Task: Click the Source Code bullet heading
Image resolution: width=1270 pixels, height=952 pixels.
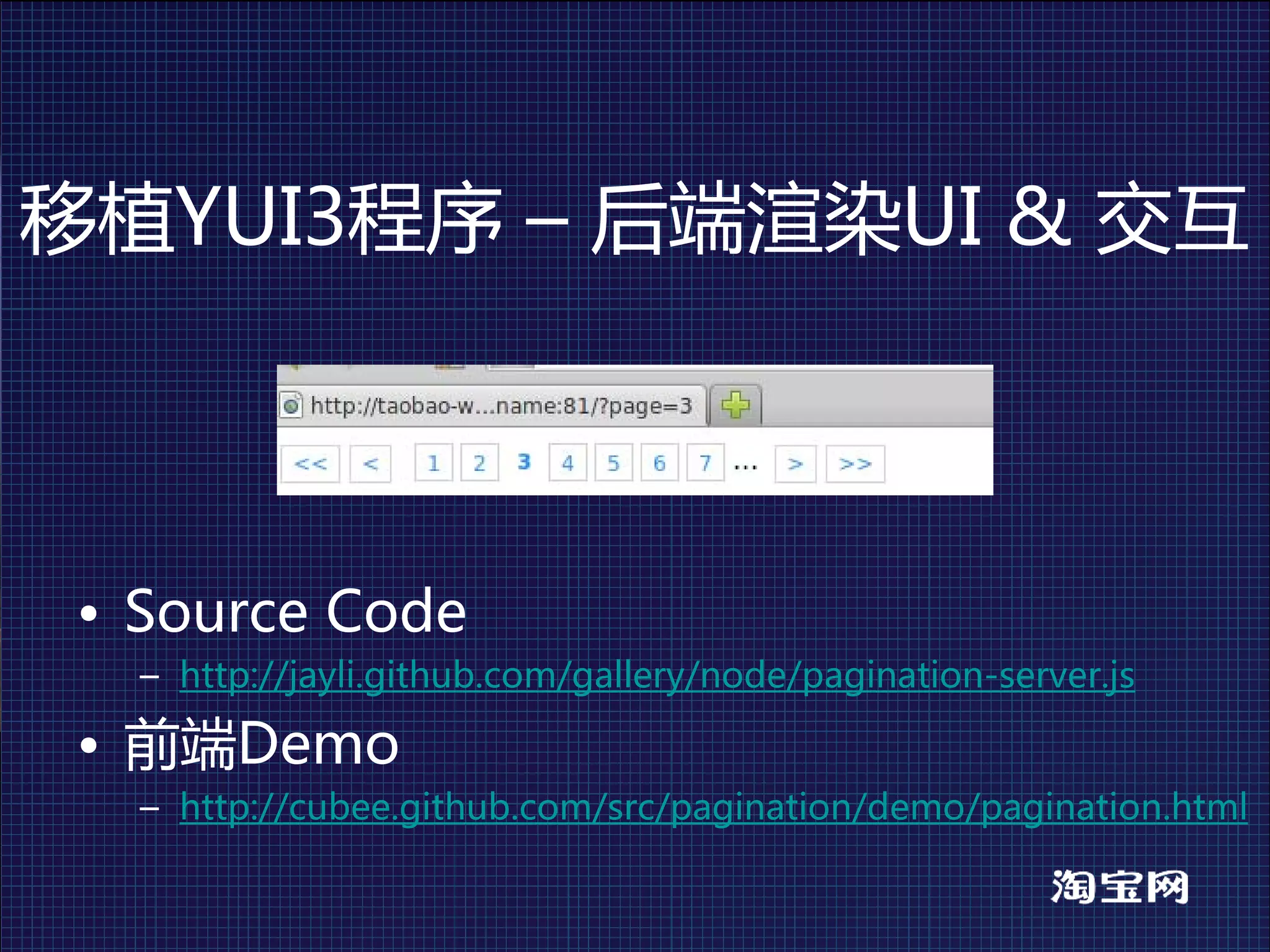Action: pos(296,612)
